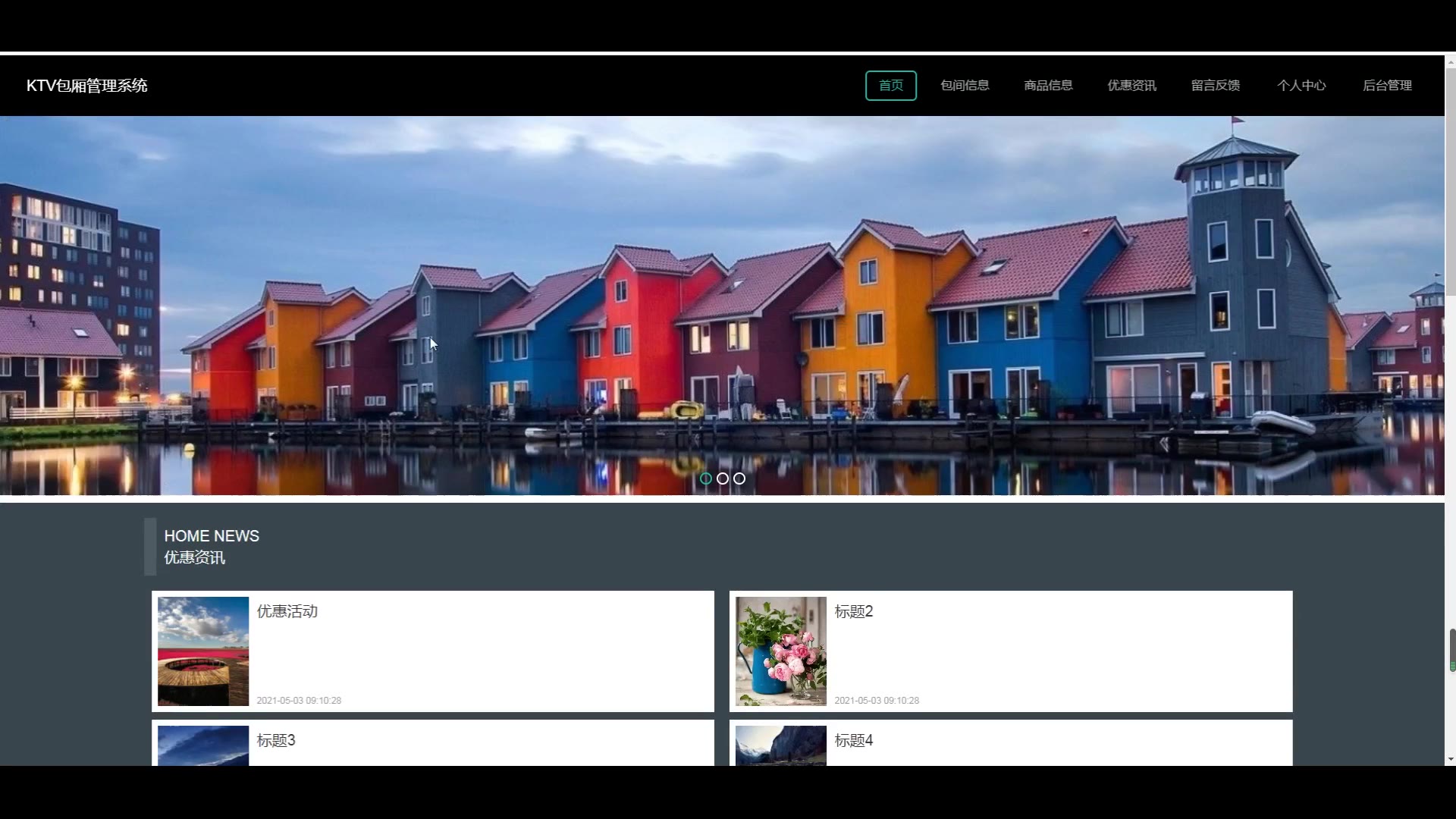Open the 个人中心 page
This screenshot has height=819, width=1456.
[x=1301, y=86]
